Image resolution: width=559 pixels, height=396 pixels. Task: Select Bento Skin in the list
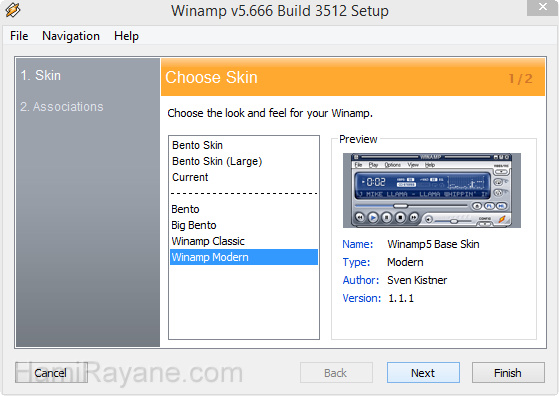click(x=243, y=145)
